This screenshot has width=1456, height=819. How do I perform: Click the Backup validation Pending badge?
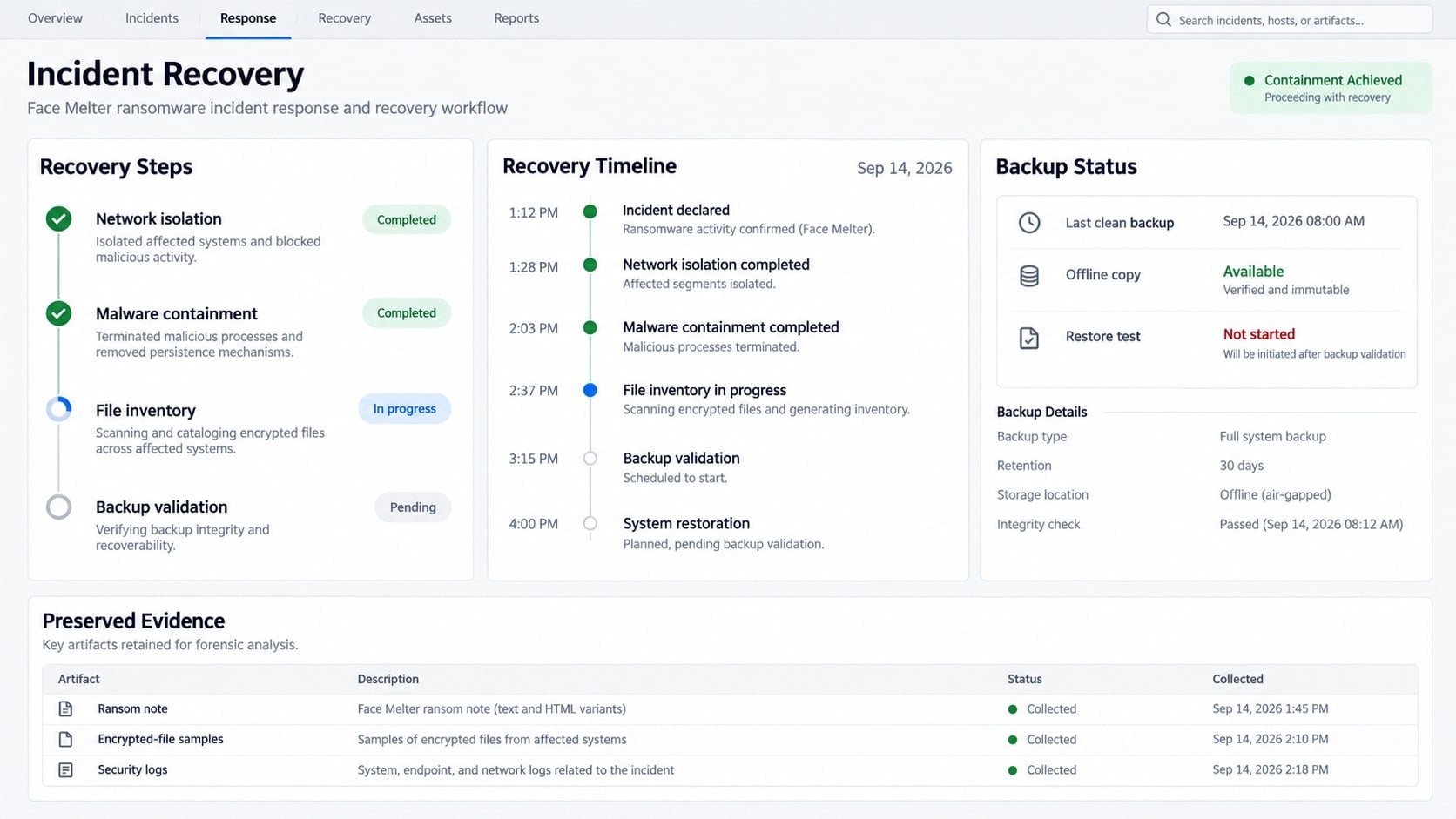pos(413,507)
